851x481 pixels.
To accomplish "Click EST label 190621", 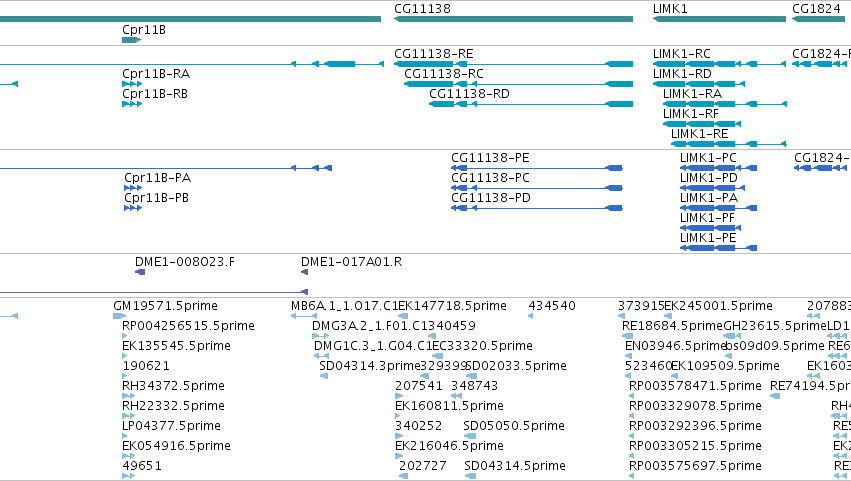I will (145, 366).
